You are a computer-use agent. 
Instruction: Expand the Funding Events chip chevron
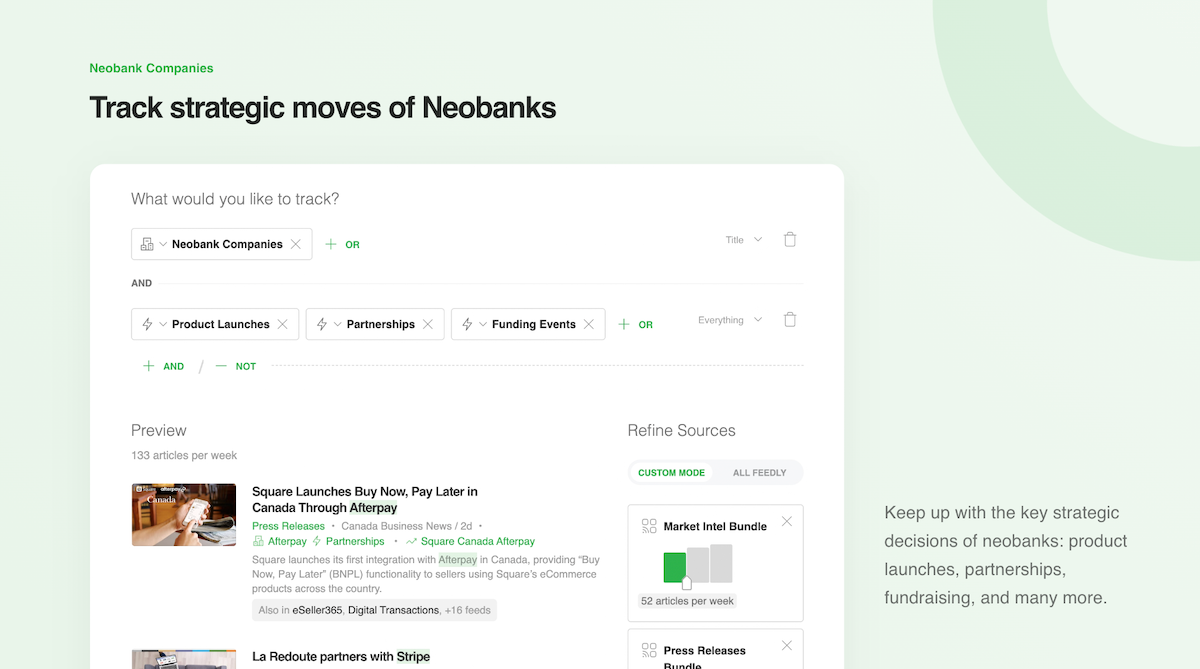483,324
